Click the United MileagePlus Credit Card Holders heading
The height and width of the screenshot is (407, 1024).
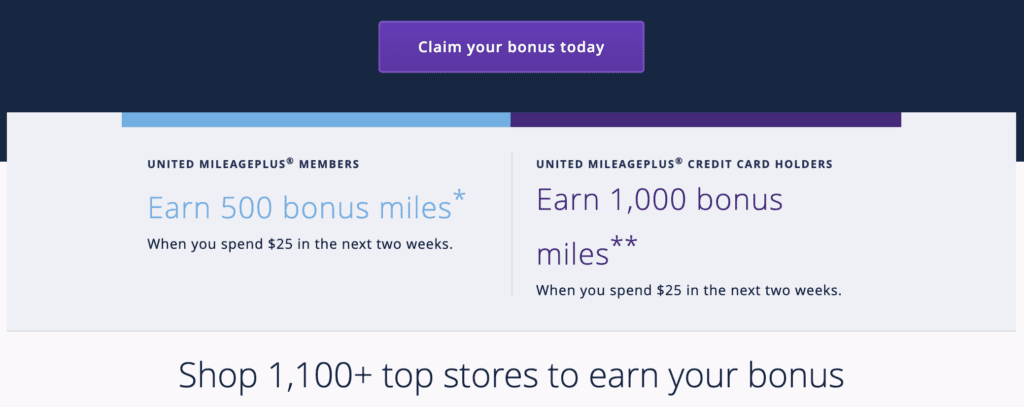click(698, 163)
